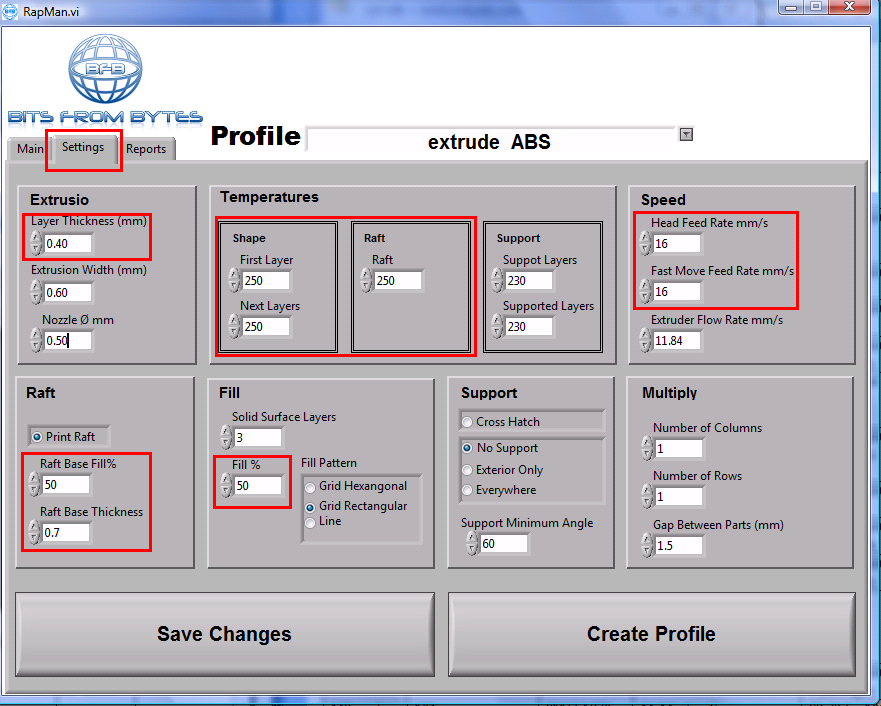Click the Number of Columns input field
This screenshot has height=706, width=881.
[x=679, y=449]
